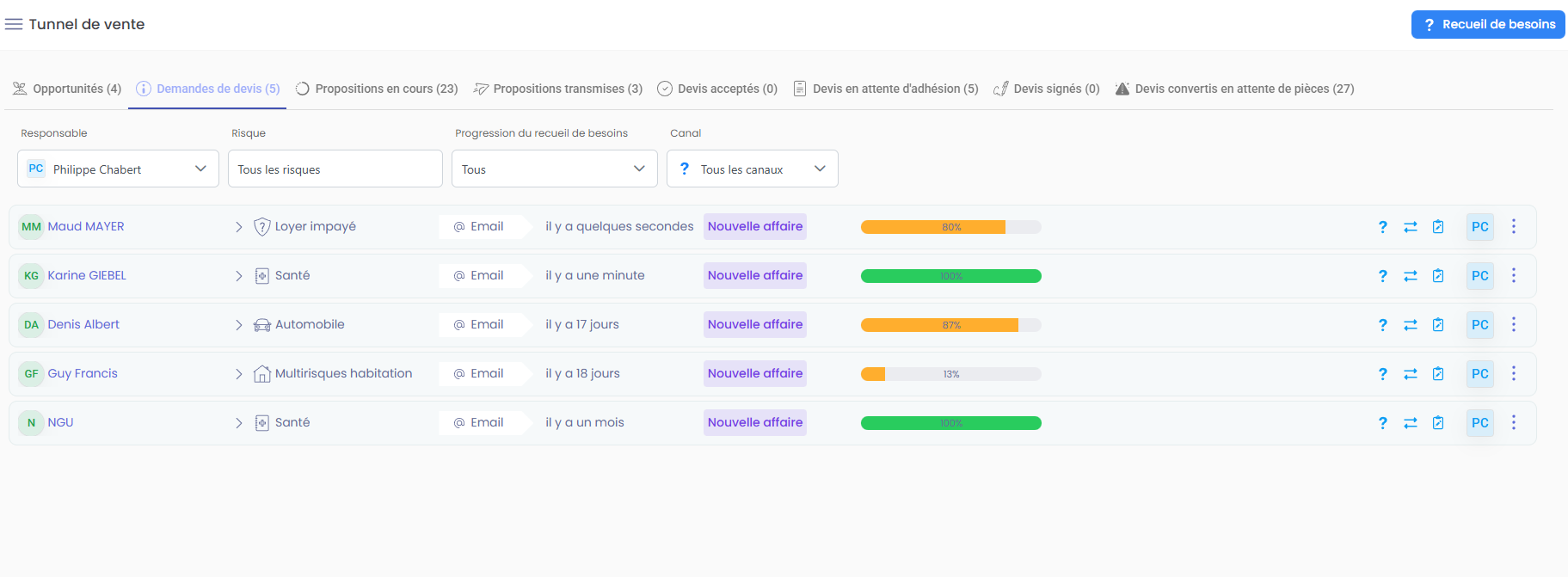Expand the chevron on Karine GIEBEL's row
This screenshot has height=577, width=1568.
point(239,276)
